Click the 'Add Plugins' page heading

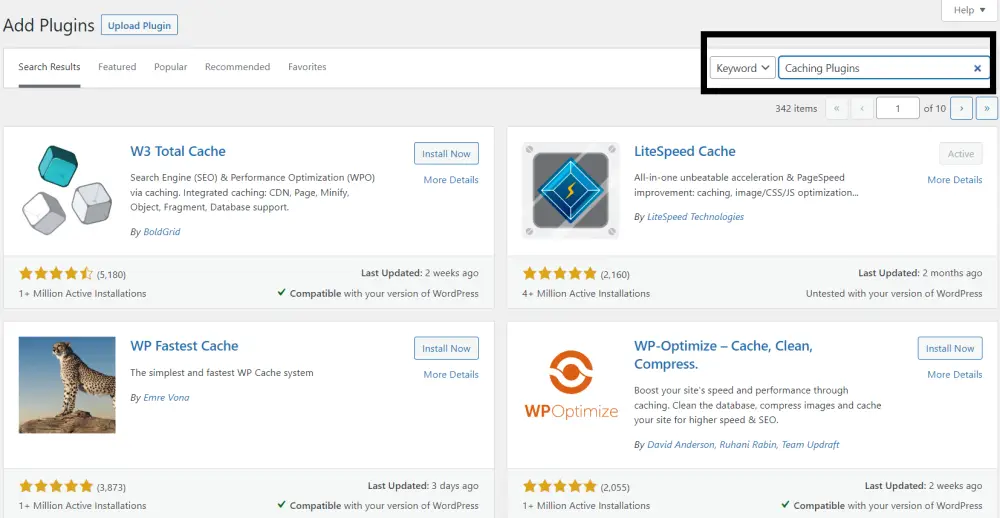pyautogui.click(x=48, y=26)
